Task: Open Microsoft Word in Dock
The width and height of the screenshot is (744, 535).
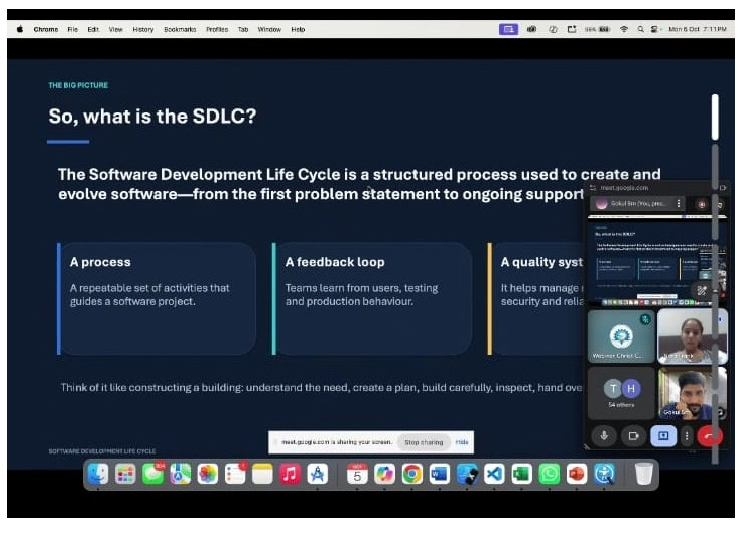Action: pos(439,474)
